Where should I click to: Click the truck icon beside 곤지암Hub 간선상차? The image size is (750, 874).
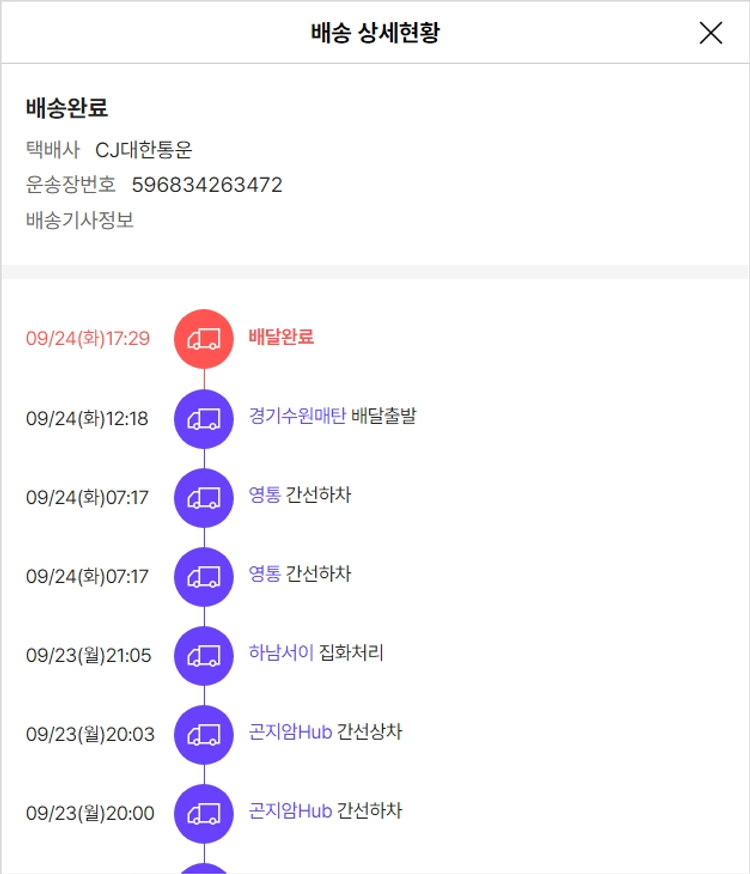coord(204,734)
